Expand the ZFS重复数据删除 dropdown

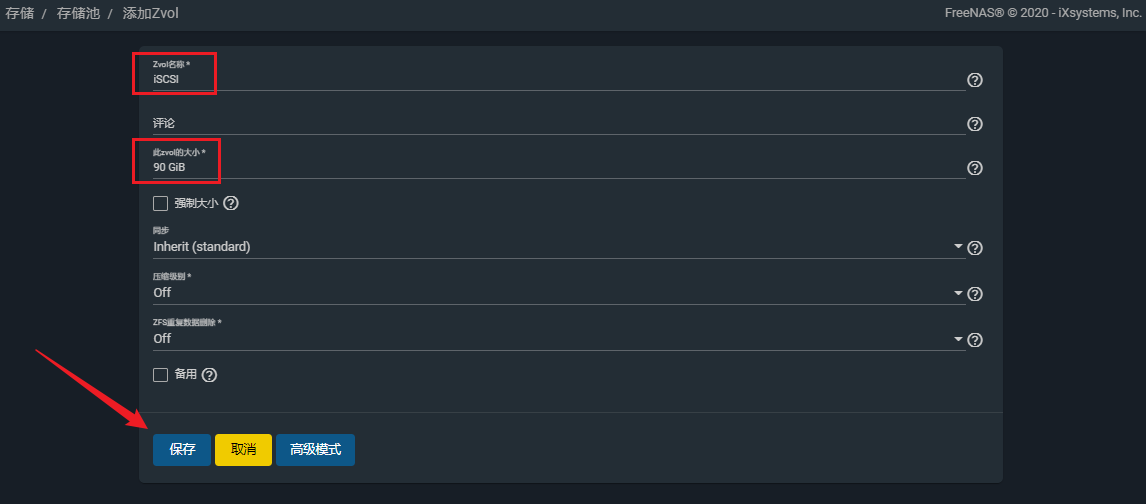tap(555, 338)
